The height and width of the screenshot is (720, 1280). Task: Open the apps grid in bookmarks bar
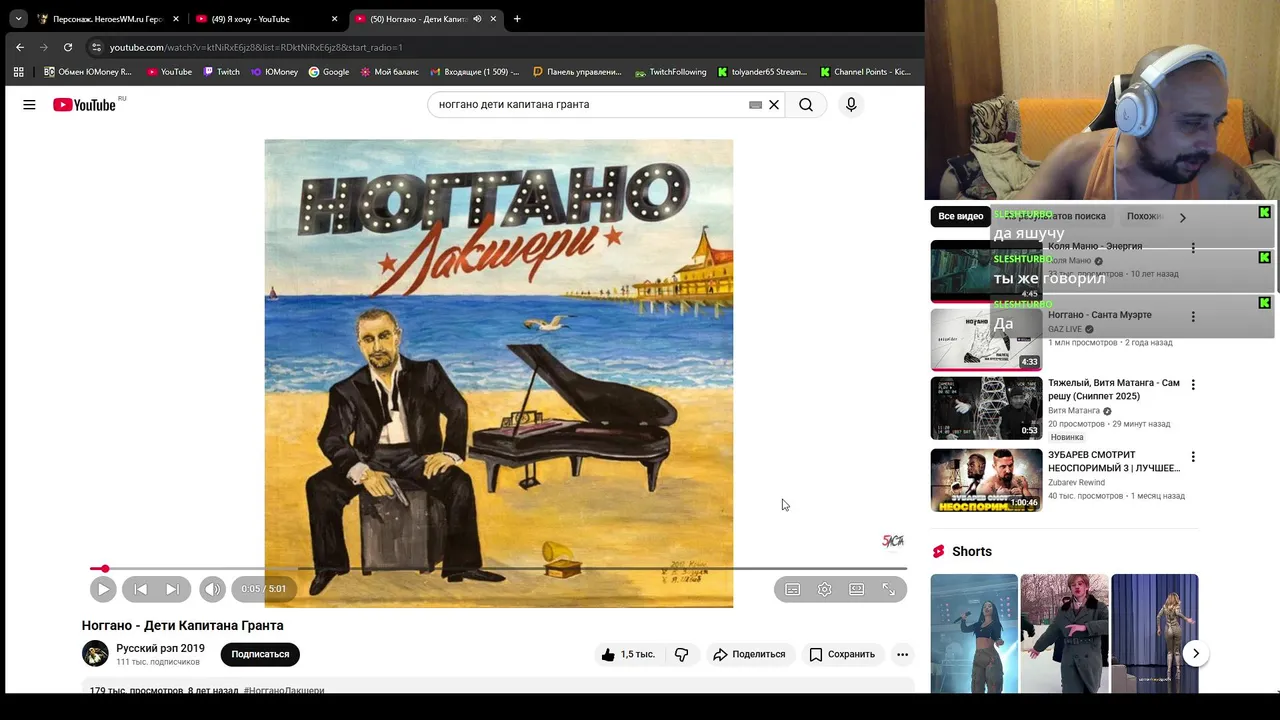[18, 72]
